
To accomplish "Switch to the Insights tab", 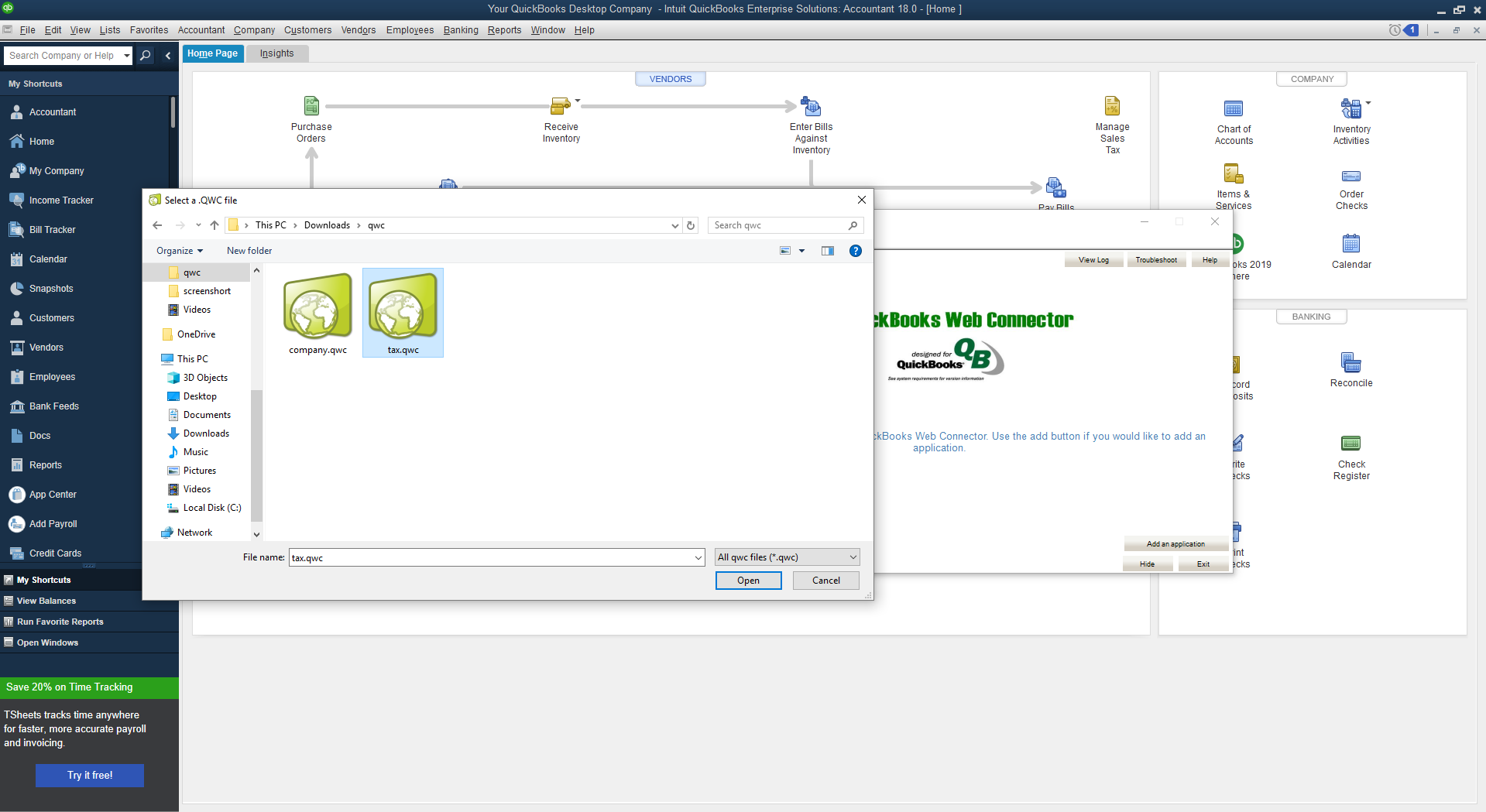I will pos(276,53).
